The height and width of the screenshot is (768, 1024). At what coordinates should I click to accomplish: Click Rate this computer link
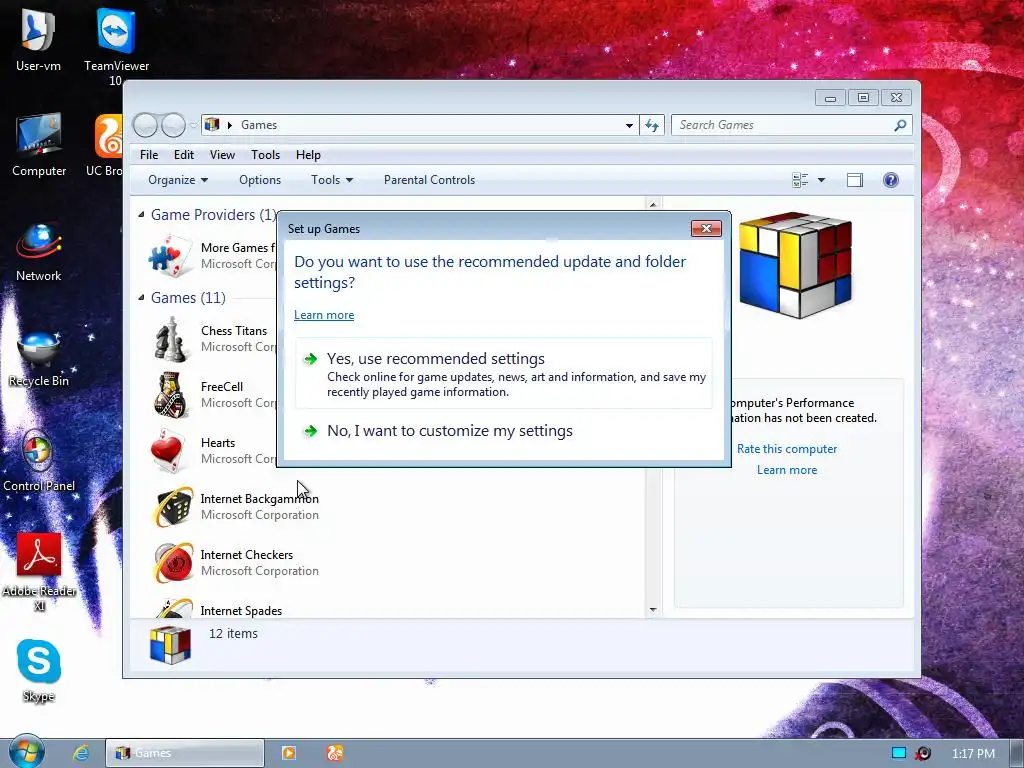pos(787,449)
